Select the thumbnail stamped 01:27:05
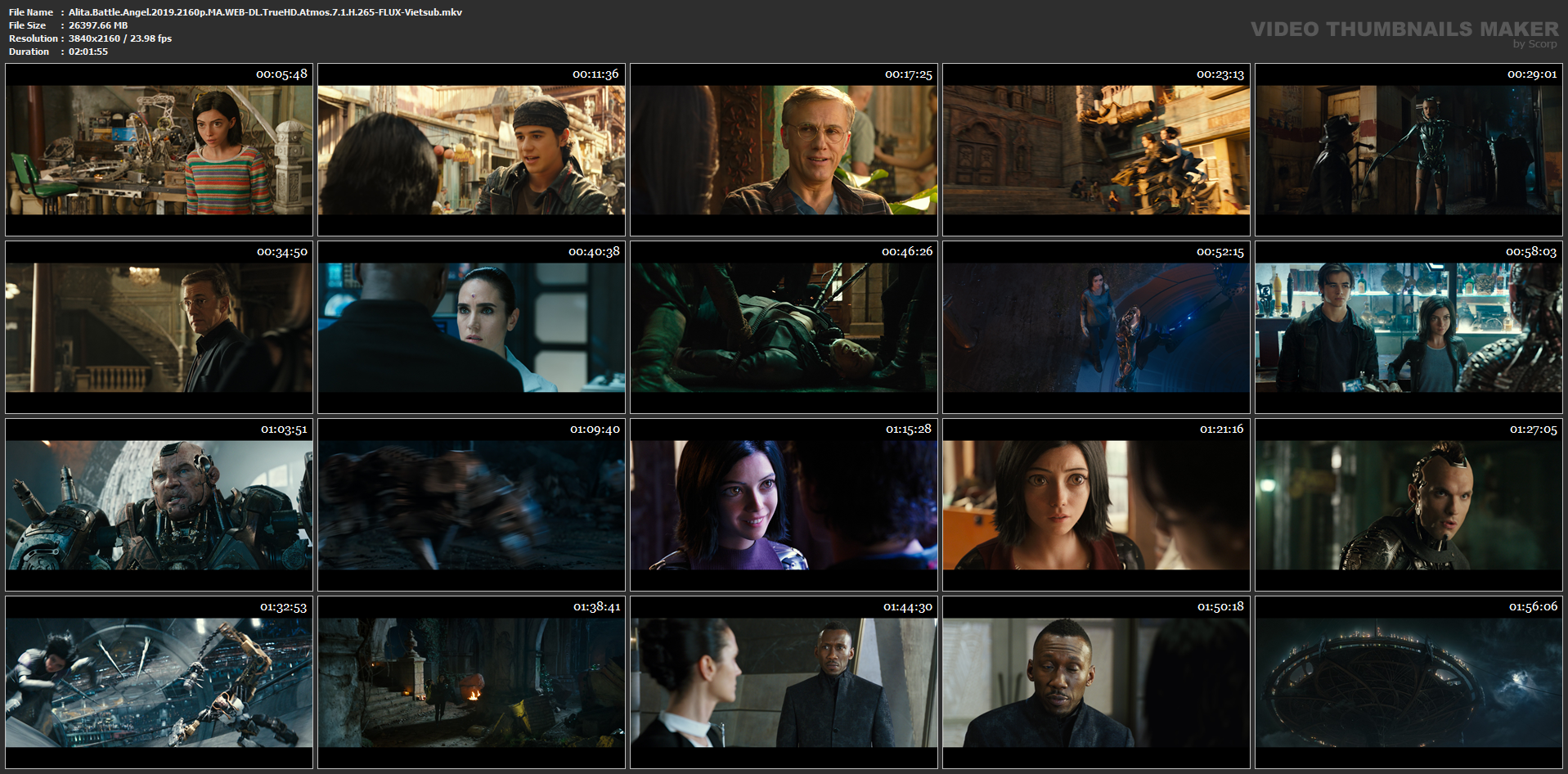 (x=1409, y=505)
